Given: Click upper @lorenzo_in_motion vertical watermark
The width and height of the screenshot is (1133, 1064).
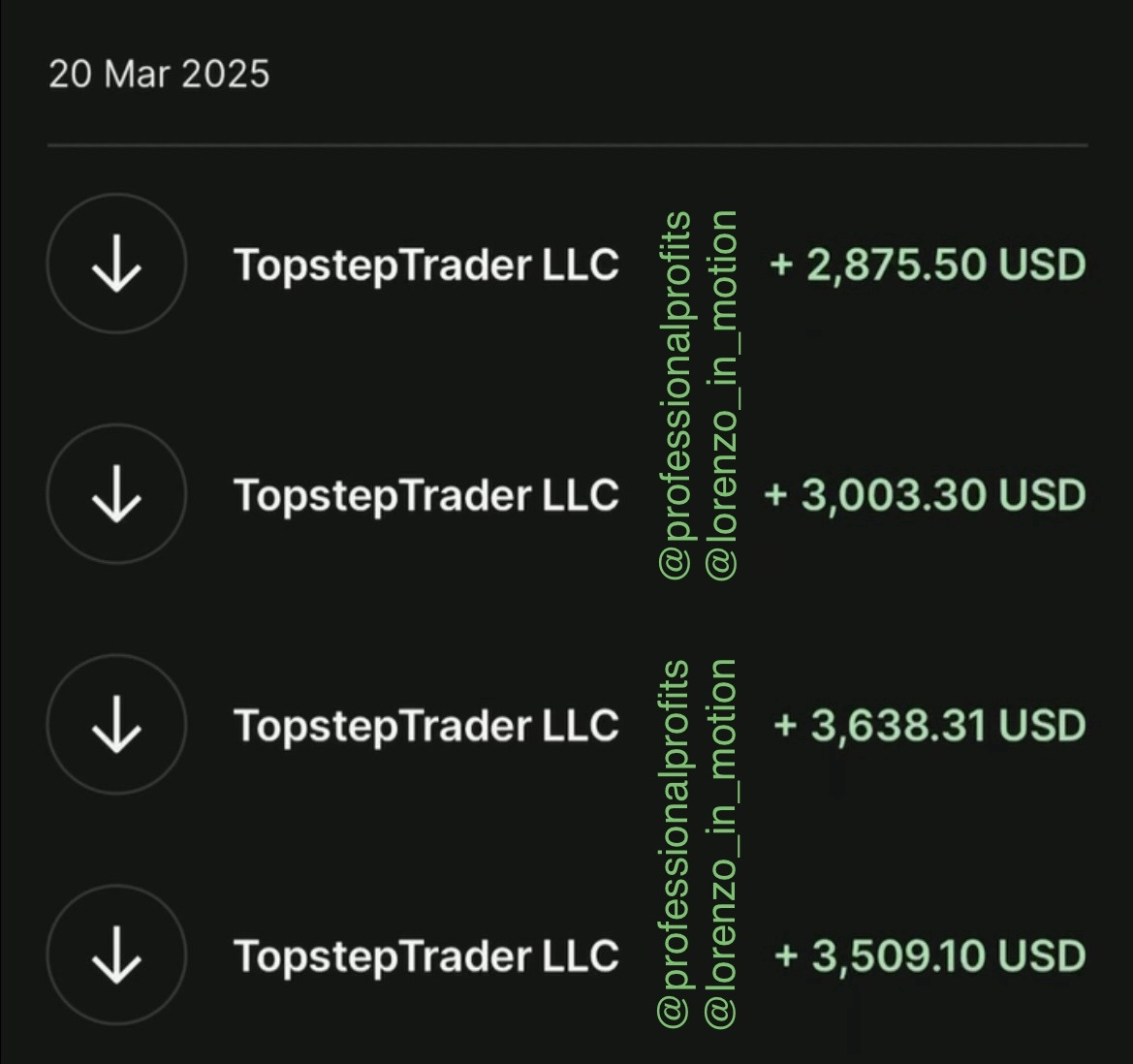Looking at the screenshot, I should (x=721, y=395).
